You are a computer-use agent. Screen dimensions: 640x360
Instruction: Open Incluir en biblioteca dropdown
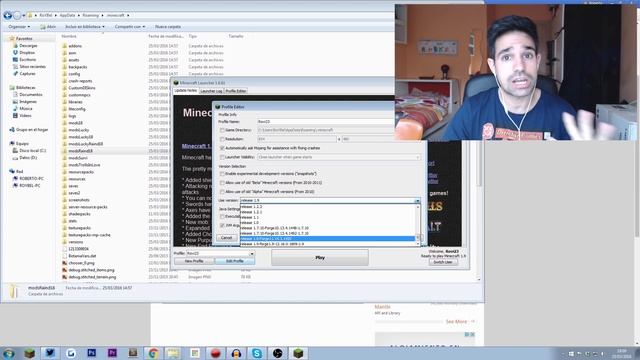click(84, 27)
